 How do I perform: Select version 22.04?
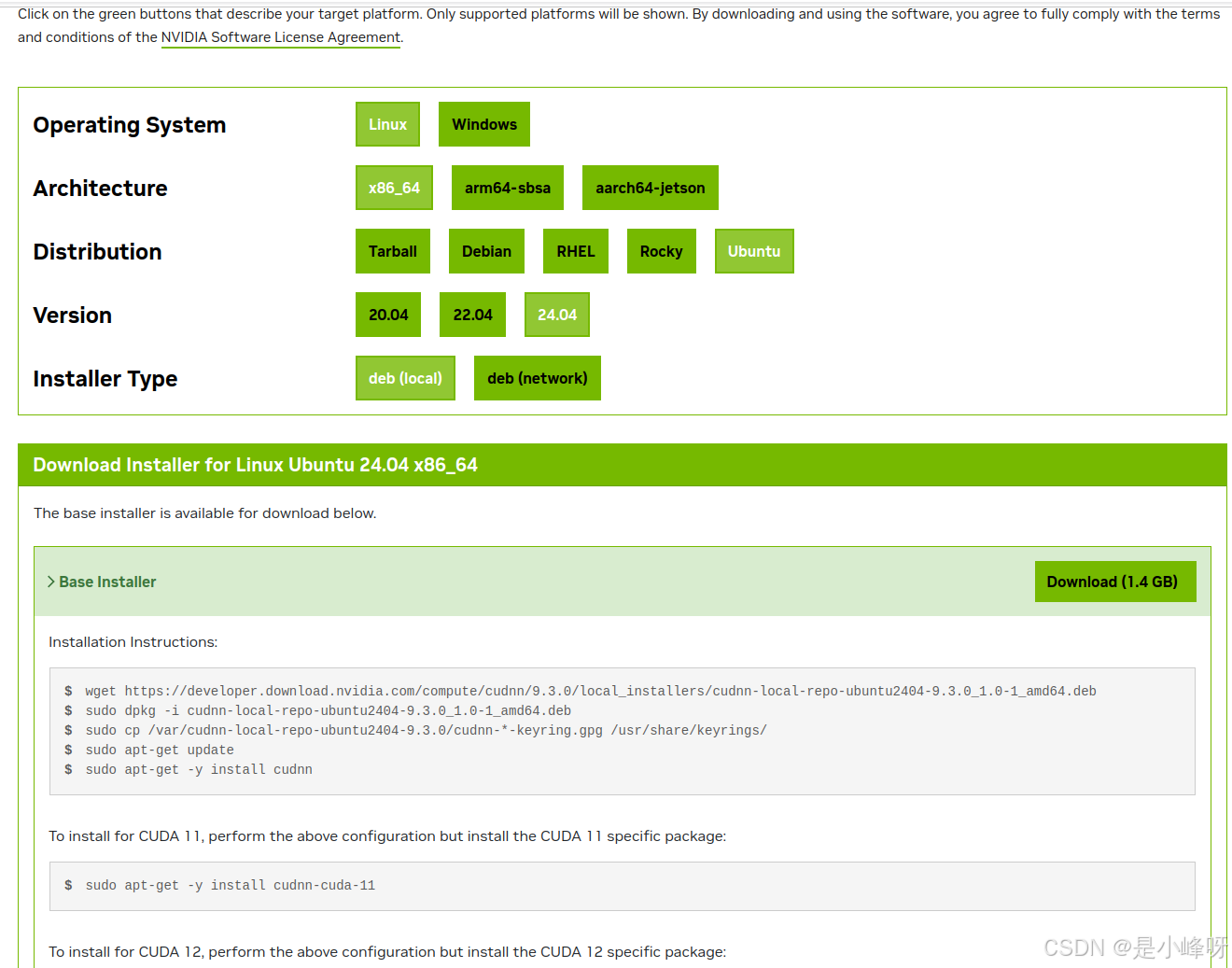coord(472,315)
